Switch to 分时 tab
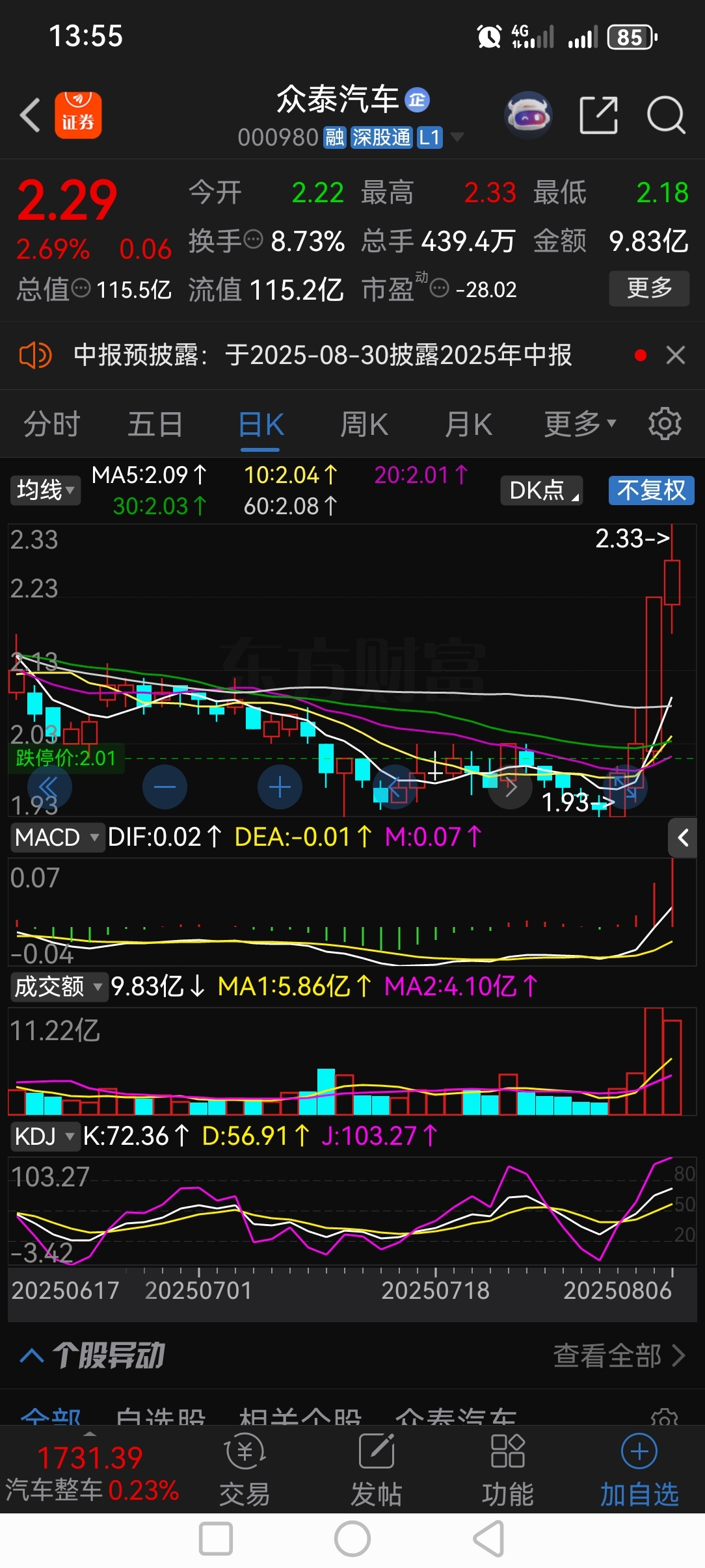Viewport: 705px width, 1568px height. (52, 424)
